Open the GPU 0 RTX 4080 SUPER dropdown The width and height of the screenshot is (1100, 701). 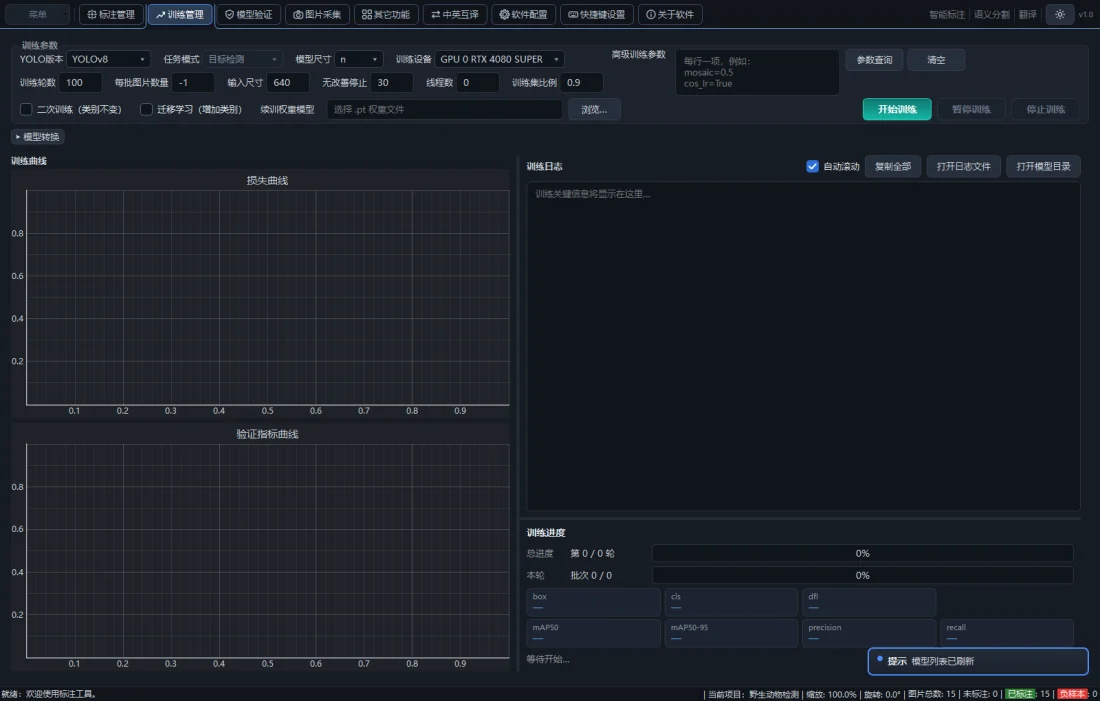tap(499, 60)
